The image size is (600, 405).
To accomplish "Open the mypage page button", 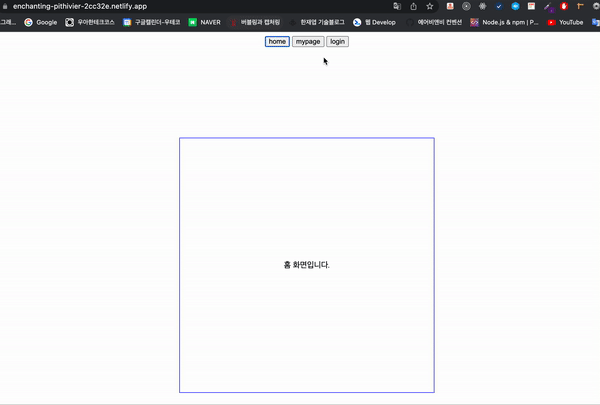I will click(x=308, y=41).
